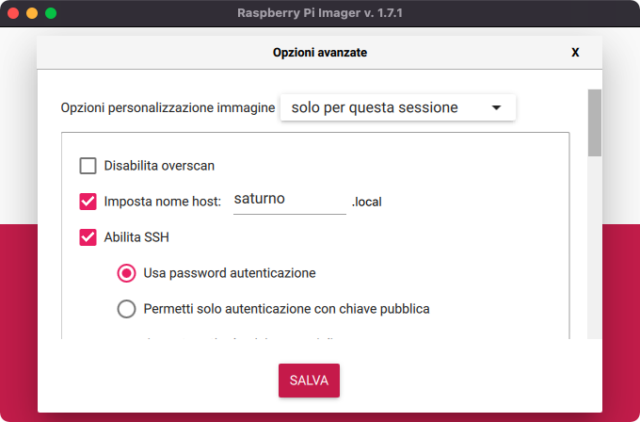Maximize the window using the green button
Screen dimensions: 640x422
point(50,13)
